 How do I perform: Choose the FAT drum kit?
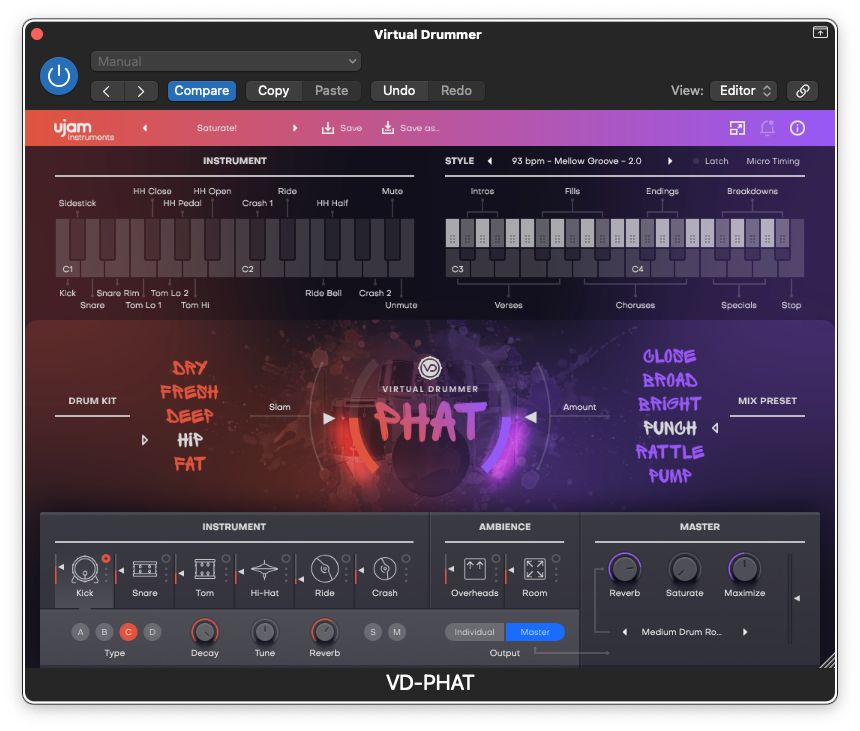[x=190, y=464]
